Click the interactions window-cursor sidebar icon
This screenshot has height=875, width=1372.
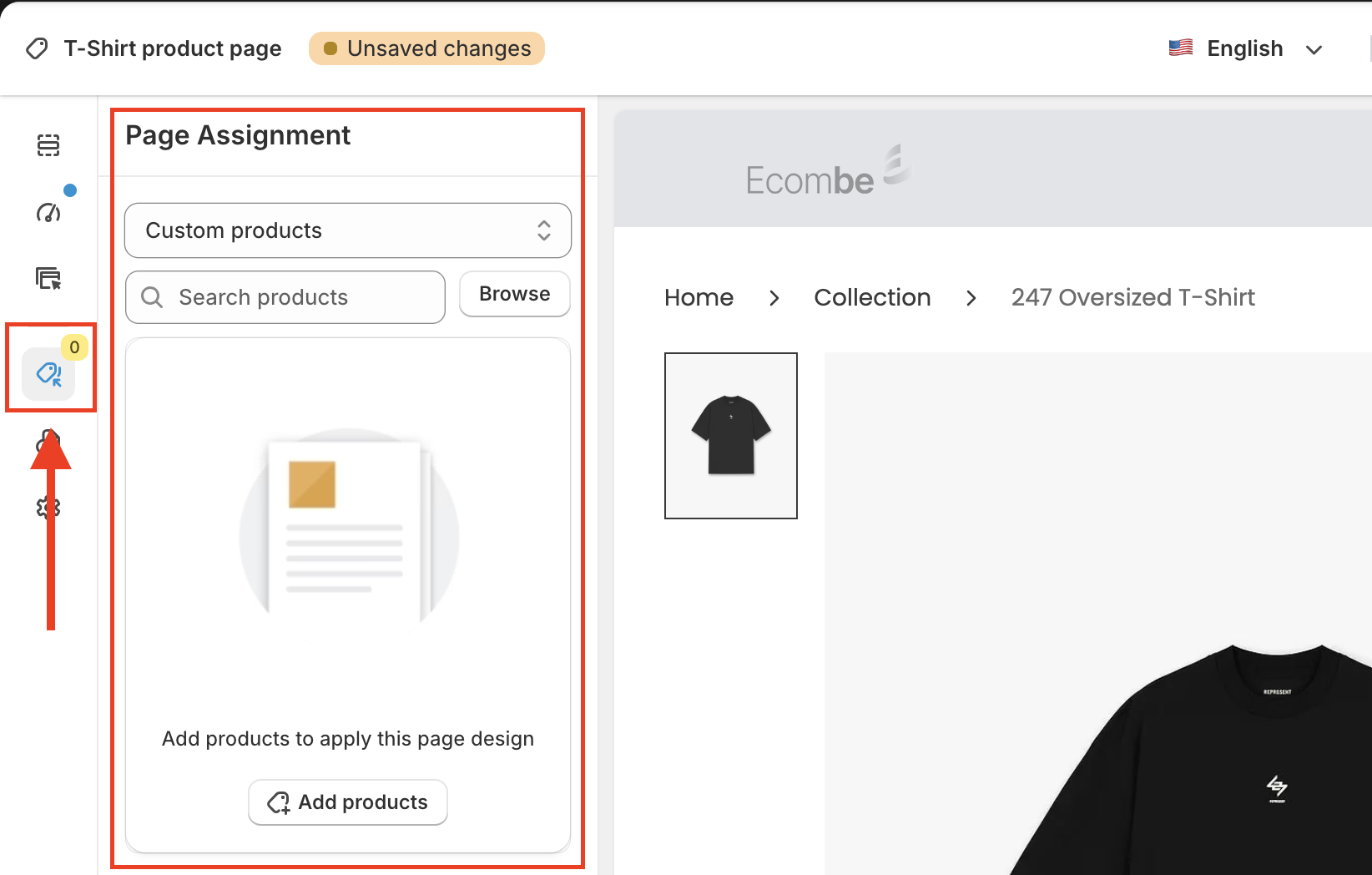[x=48, y=278]
